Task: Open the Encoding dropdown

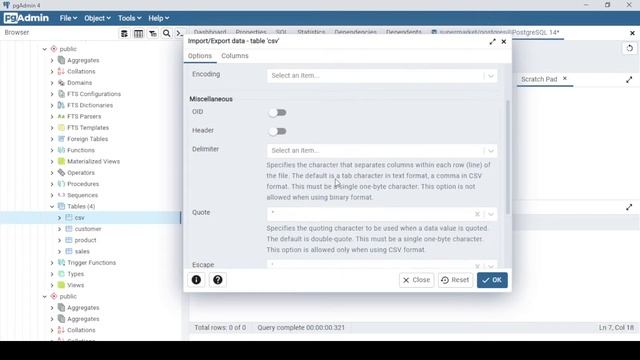Action: (x=382, y=76)
